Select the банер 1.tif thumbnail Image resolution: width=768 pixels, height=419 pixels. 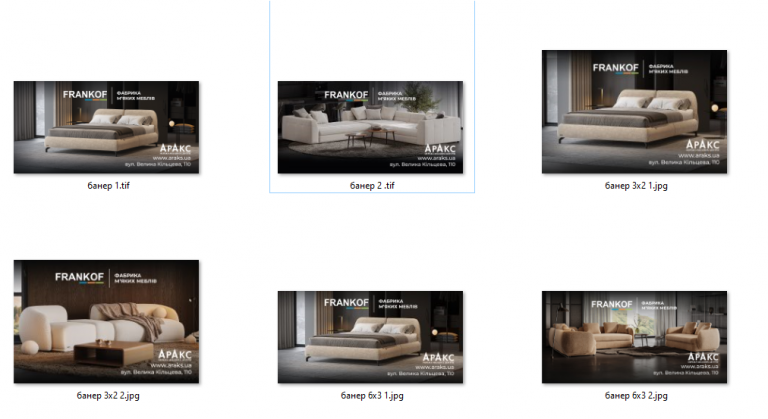click(106, 127)
